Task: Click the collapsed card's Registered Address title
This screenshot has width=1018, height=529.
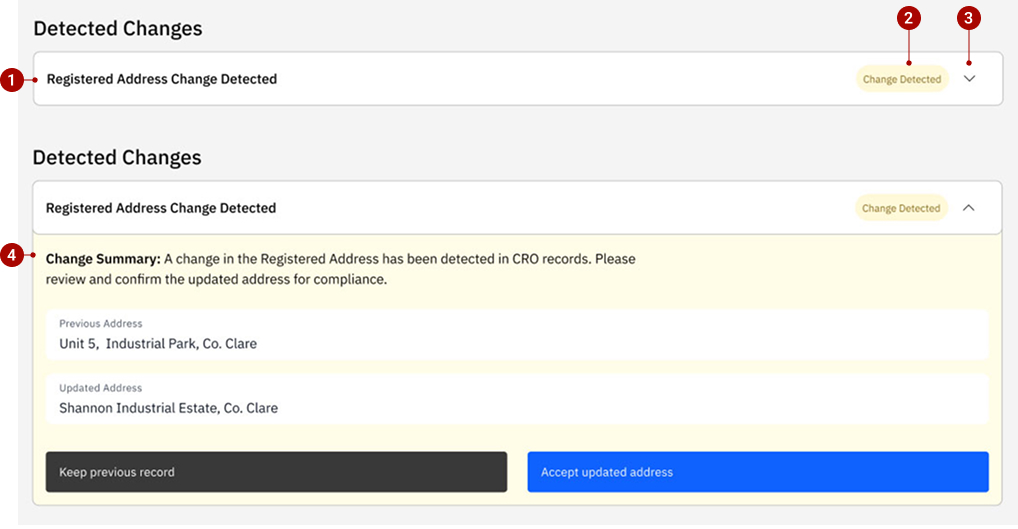Action: (162, 79)
